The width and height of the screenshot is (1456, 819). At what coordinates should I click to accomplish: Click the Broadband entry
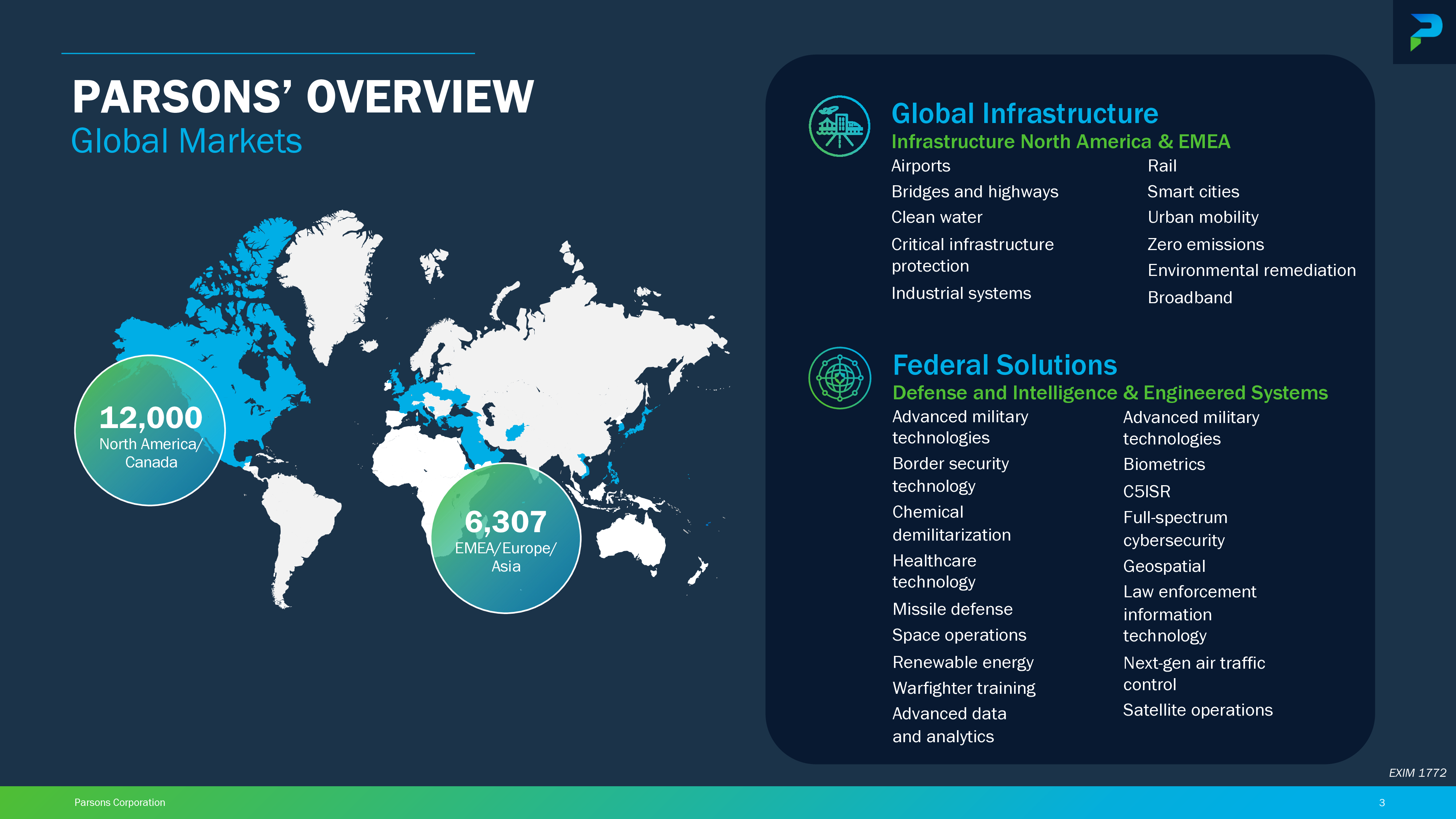[x=1190, y=297]
